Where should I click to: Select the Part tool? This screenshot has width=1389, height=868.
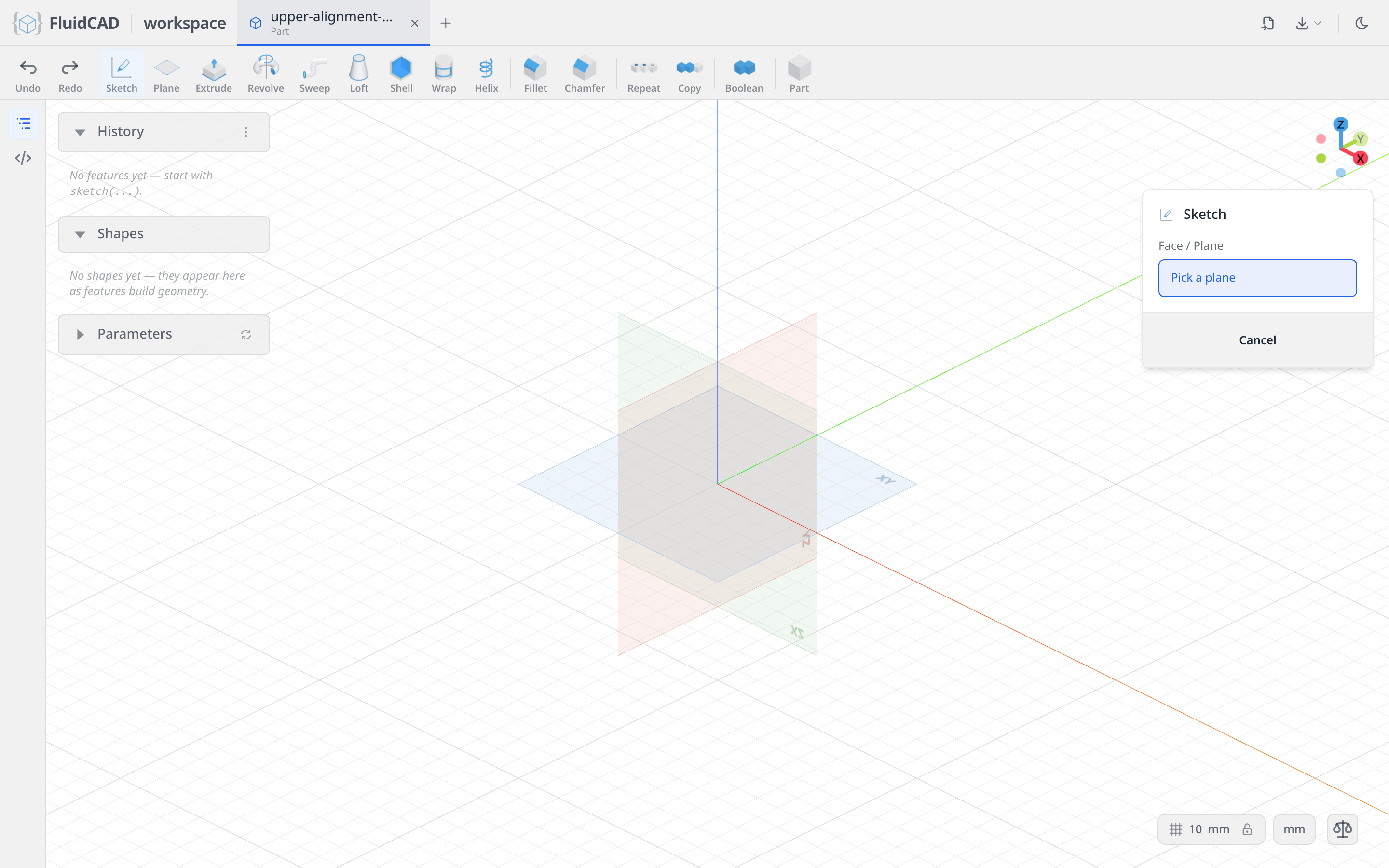coord(799,75)
